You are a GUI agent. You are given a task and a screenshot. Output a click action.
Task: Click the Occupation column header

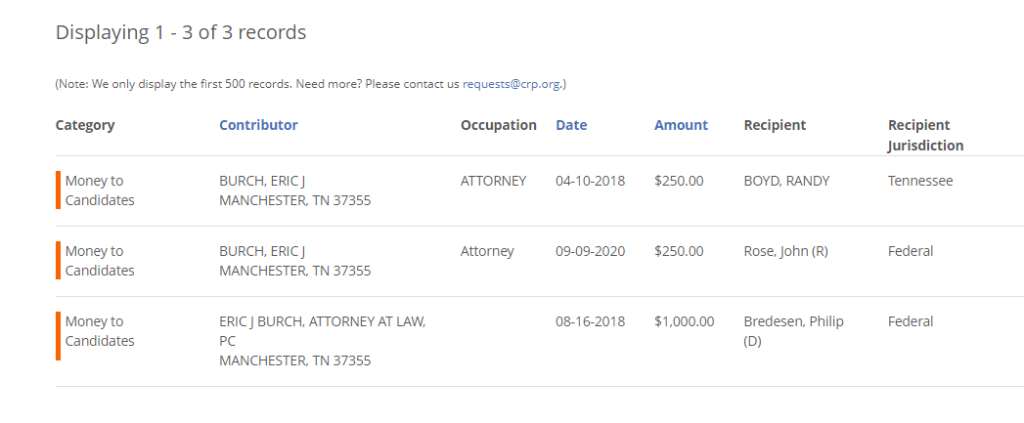click(x=499, y=125)
